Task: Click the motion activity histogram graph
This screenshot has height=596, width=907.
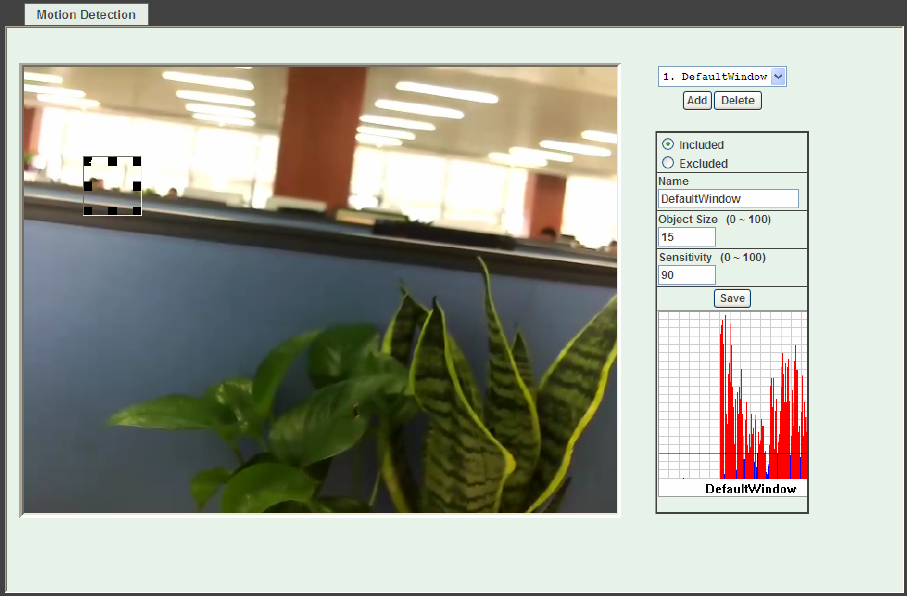Action: pyautogui.click(x=732, y=395)
